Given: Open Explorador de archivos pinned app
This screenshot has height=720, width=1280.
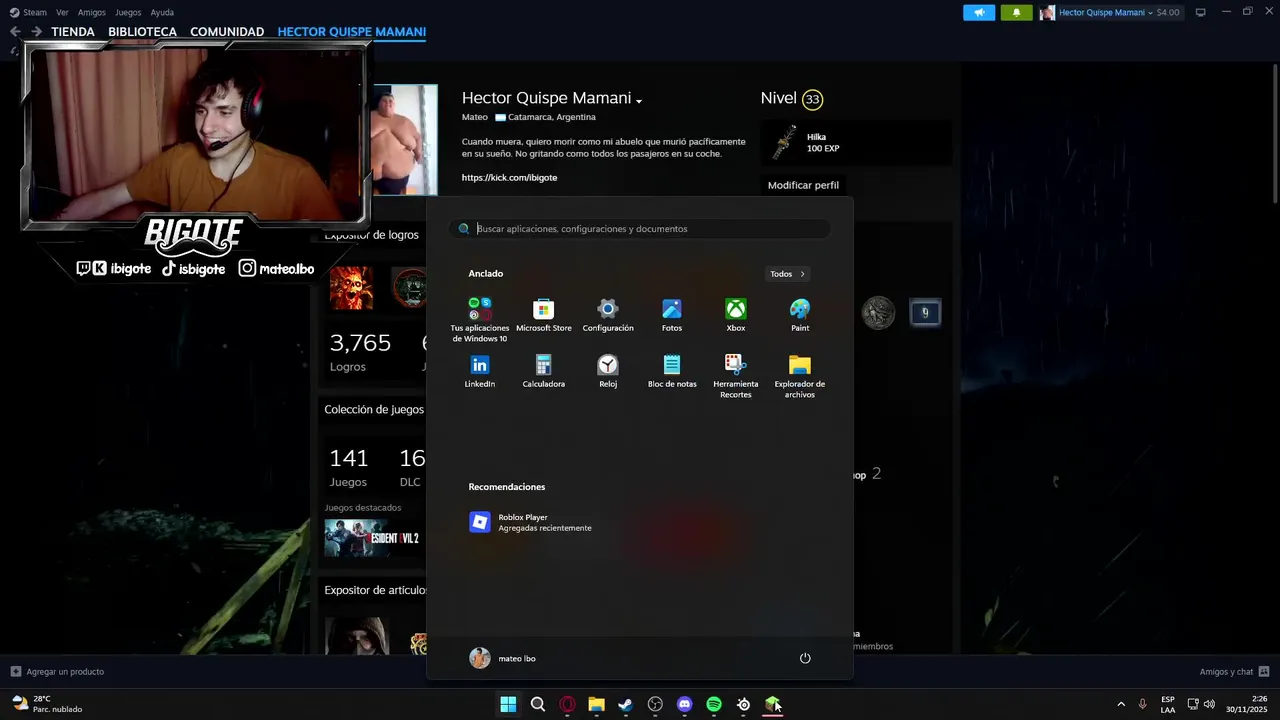Looking at the screenshot, I should (x=800, y=376).
